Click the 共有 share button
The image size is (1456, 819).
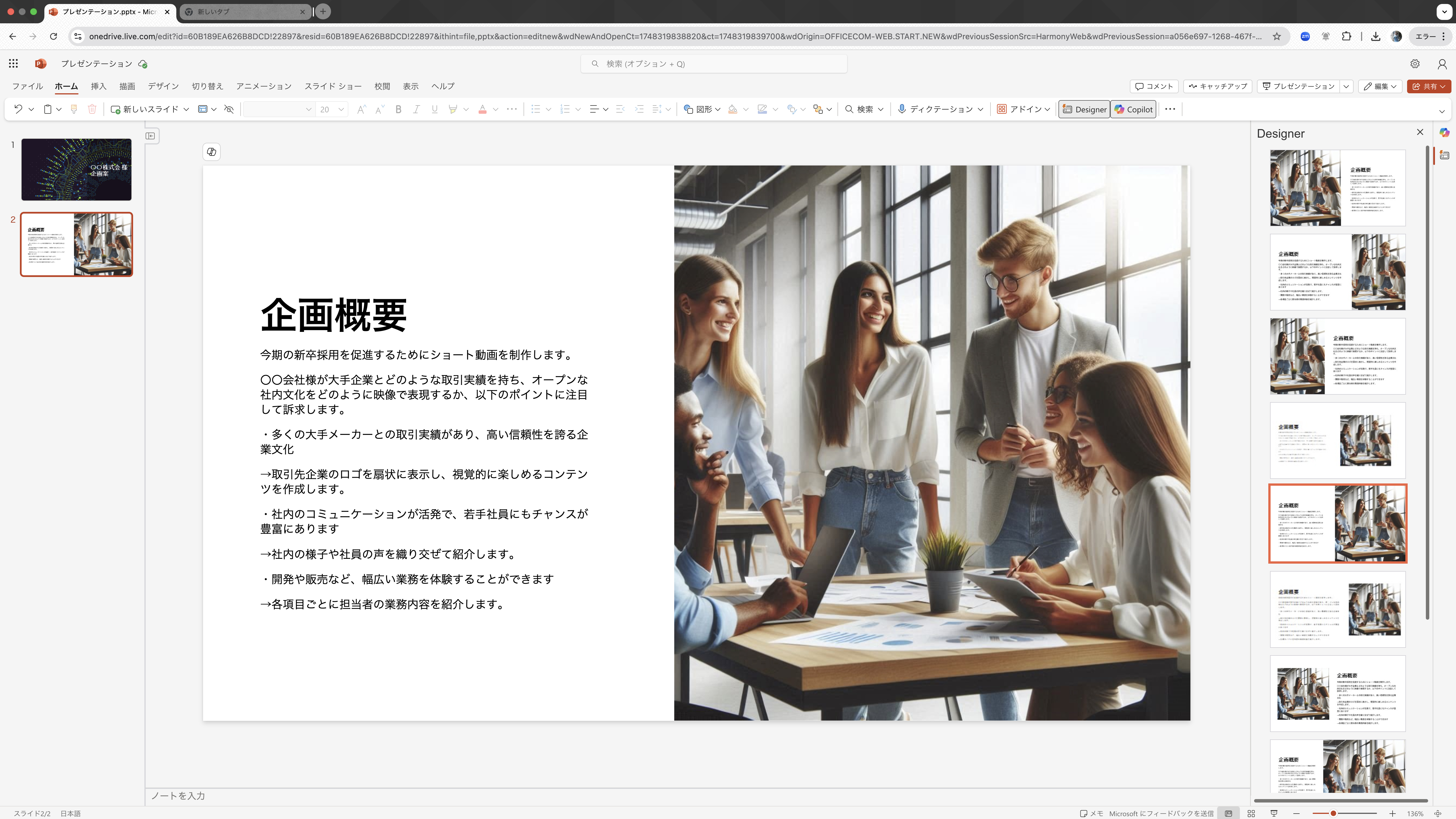pos(1429,86)
